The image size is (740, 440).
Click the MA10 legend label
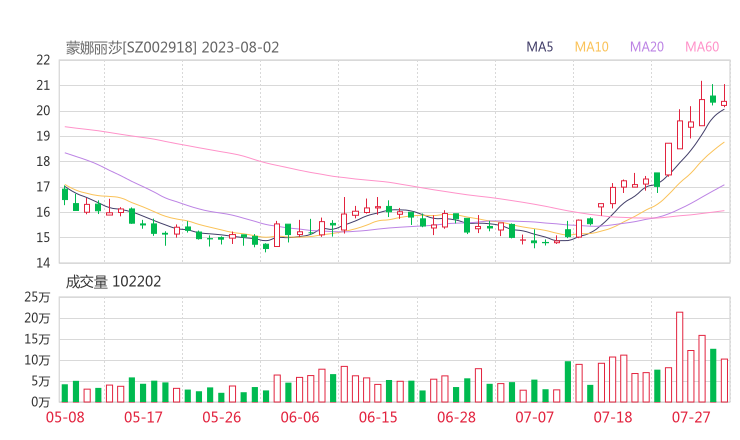point(591,47)
